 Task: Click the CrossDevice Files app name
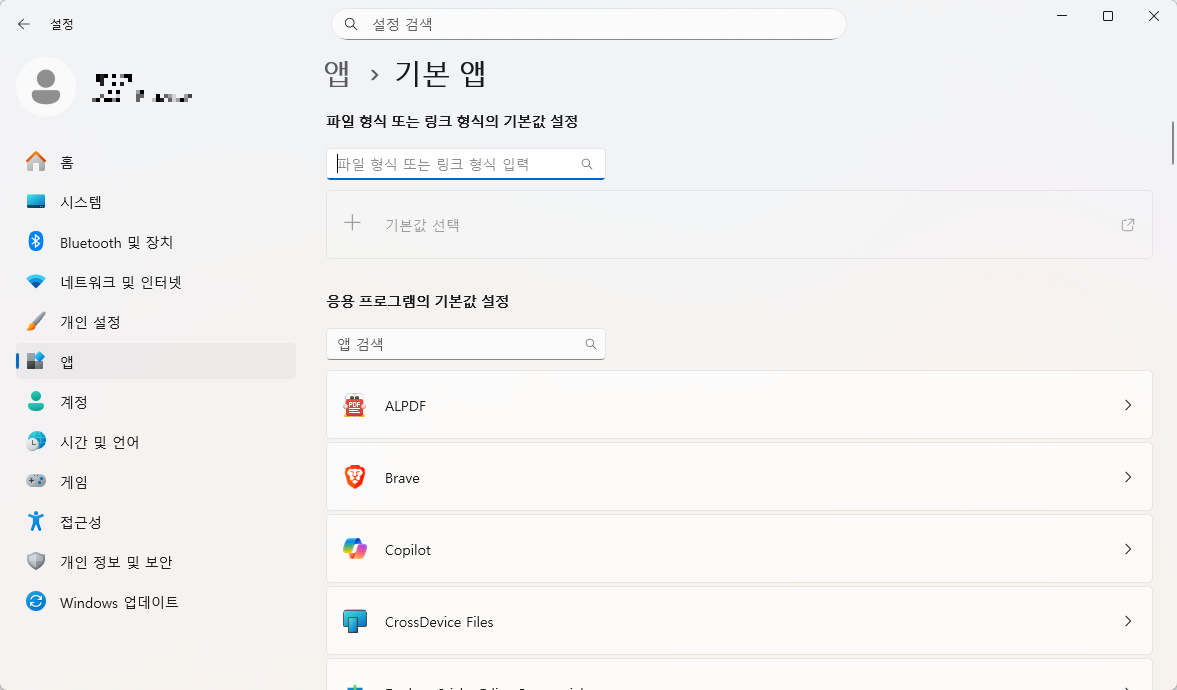tap(439, 622)
